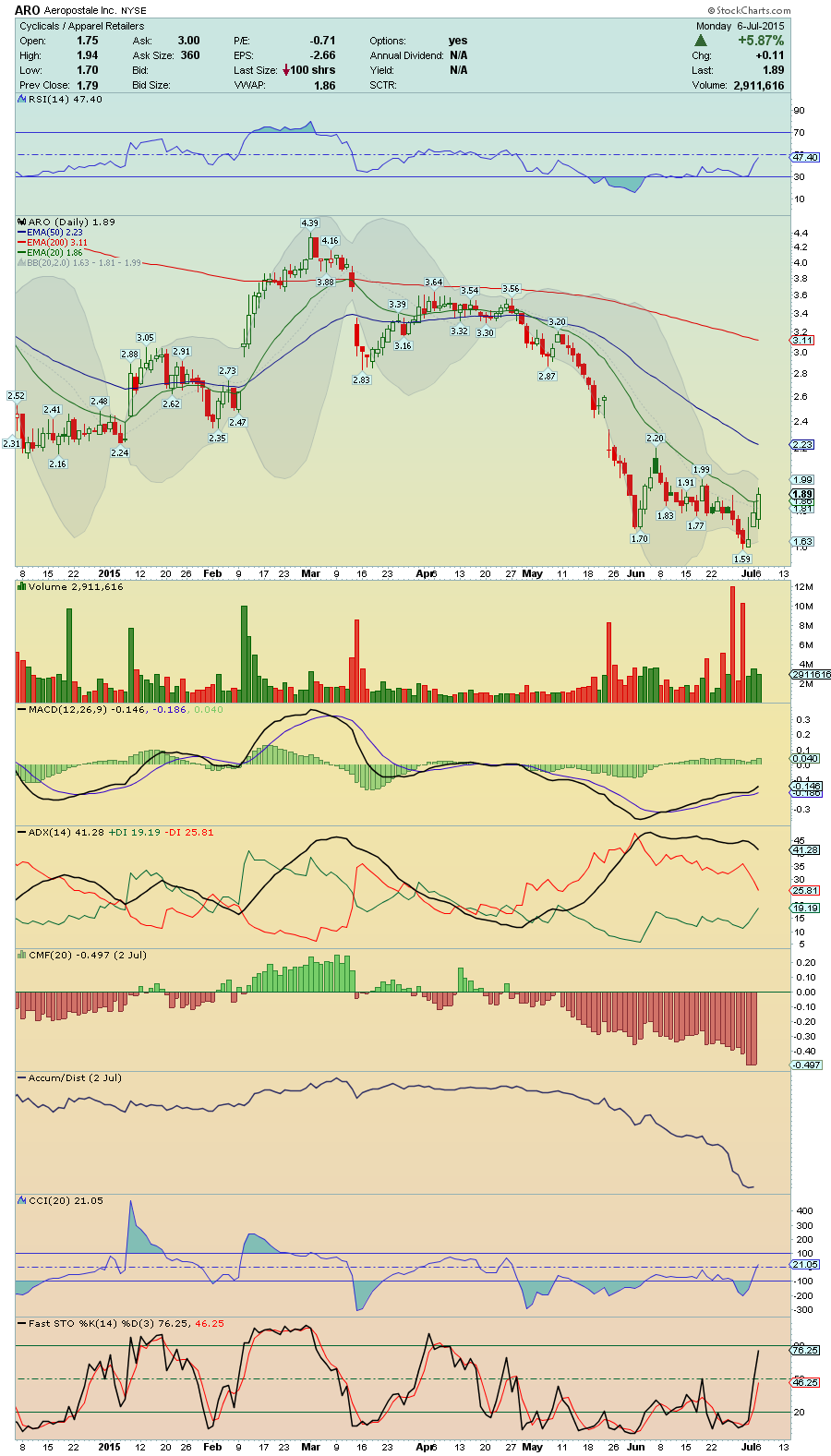Screen dimensions: 831x1456
Task: Click the candlestick icon before ARO (Daily)
Action: pyautogui.click(x=22, y=222)
